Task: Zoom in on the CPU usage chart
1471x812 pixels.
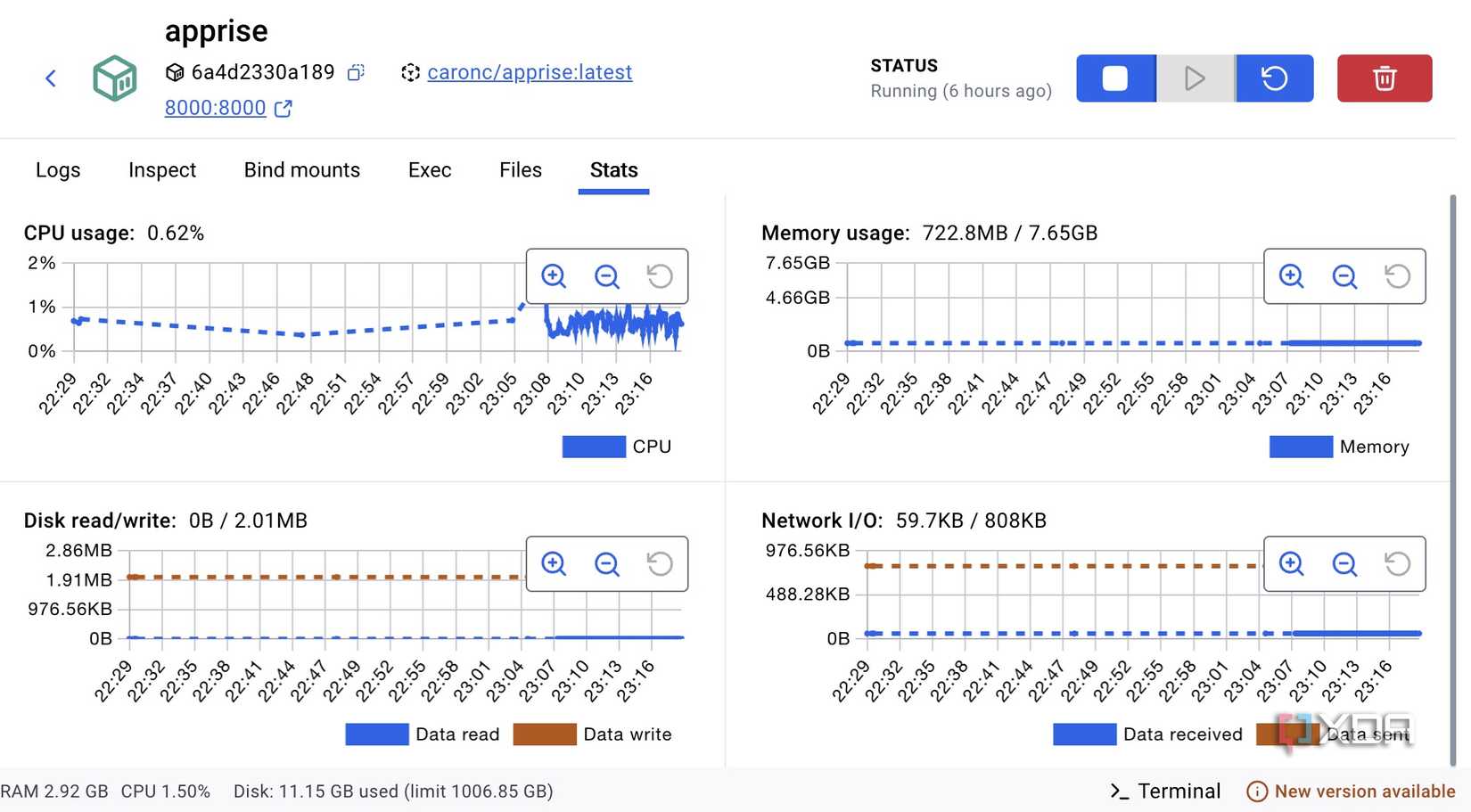Action: [554, 276]
